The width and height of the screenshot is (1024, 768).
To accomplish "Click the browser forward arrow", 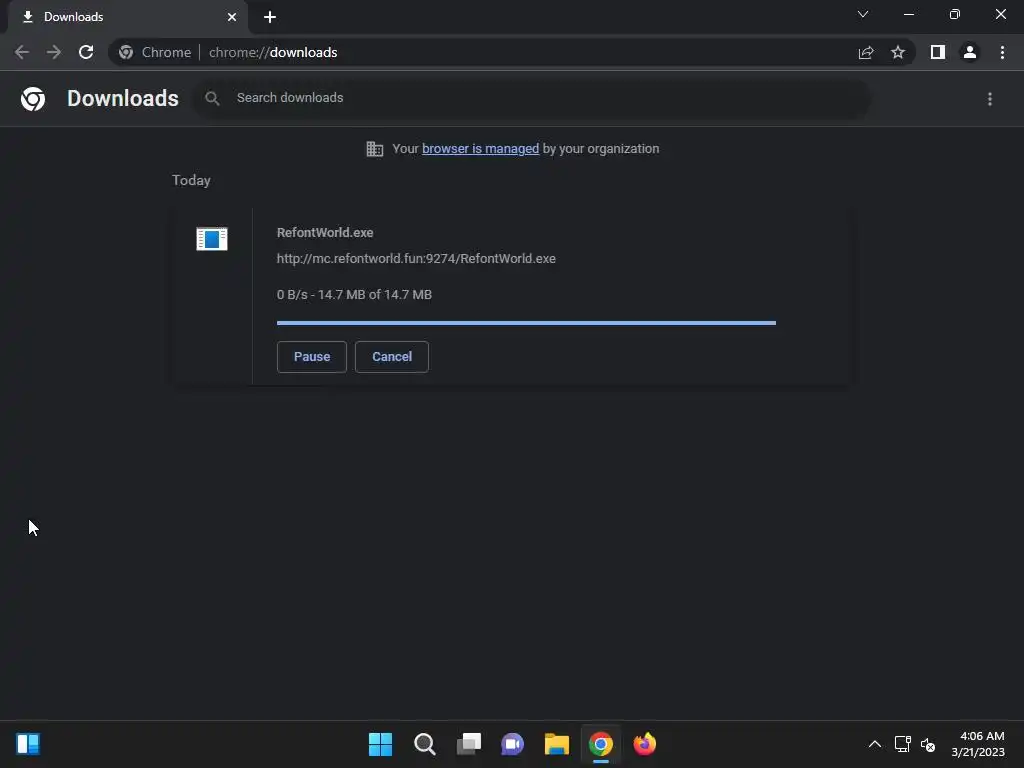I will (54, 52).
